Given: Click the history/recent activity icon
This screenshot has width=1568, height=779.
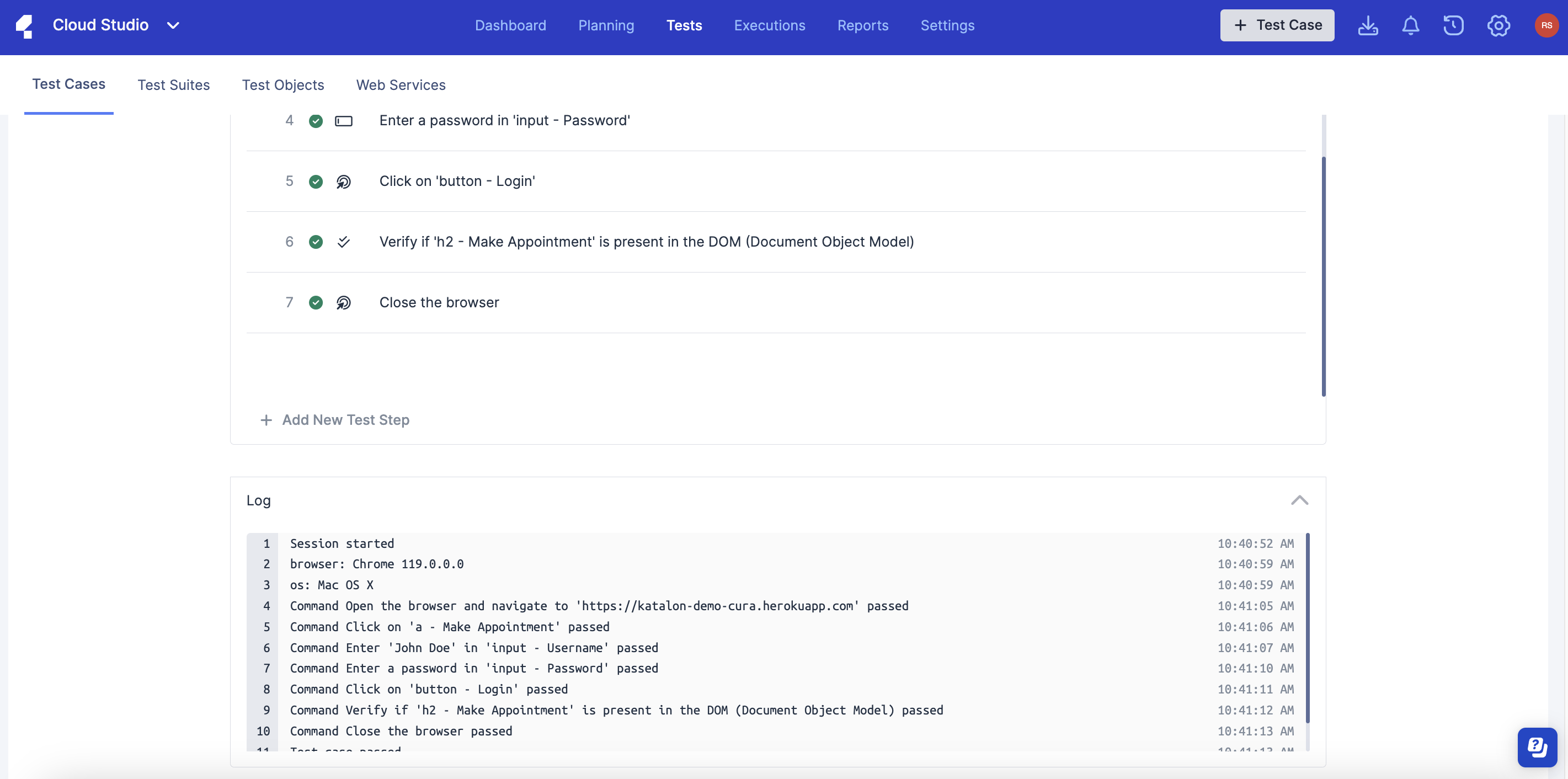Looking at the screenshot, I should (1453, 25).
